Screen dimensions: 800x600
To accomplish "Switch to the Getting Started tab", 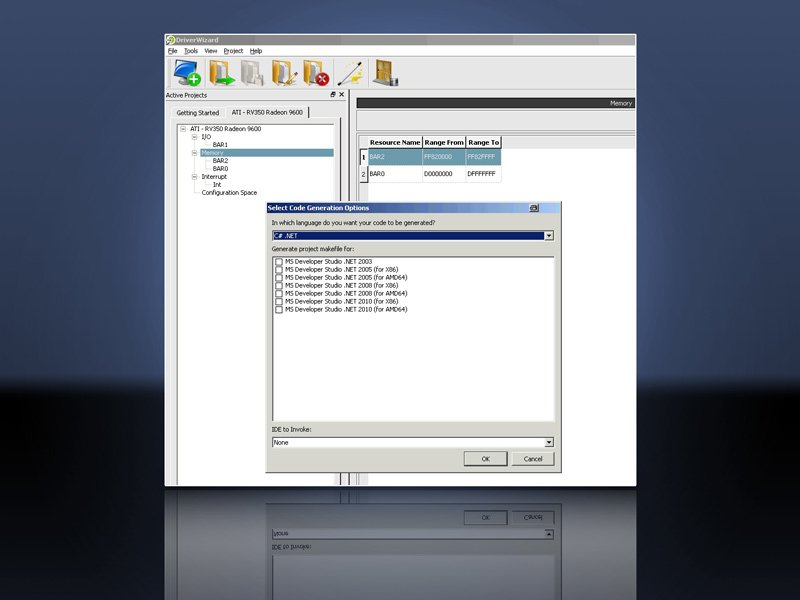I will pyautogui.click(x=198, y=113).
